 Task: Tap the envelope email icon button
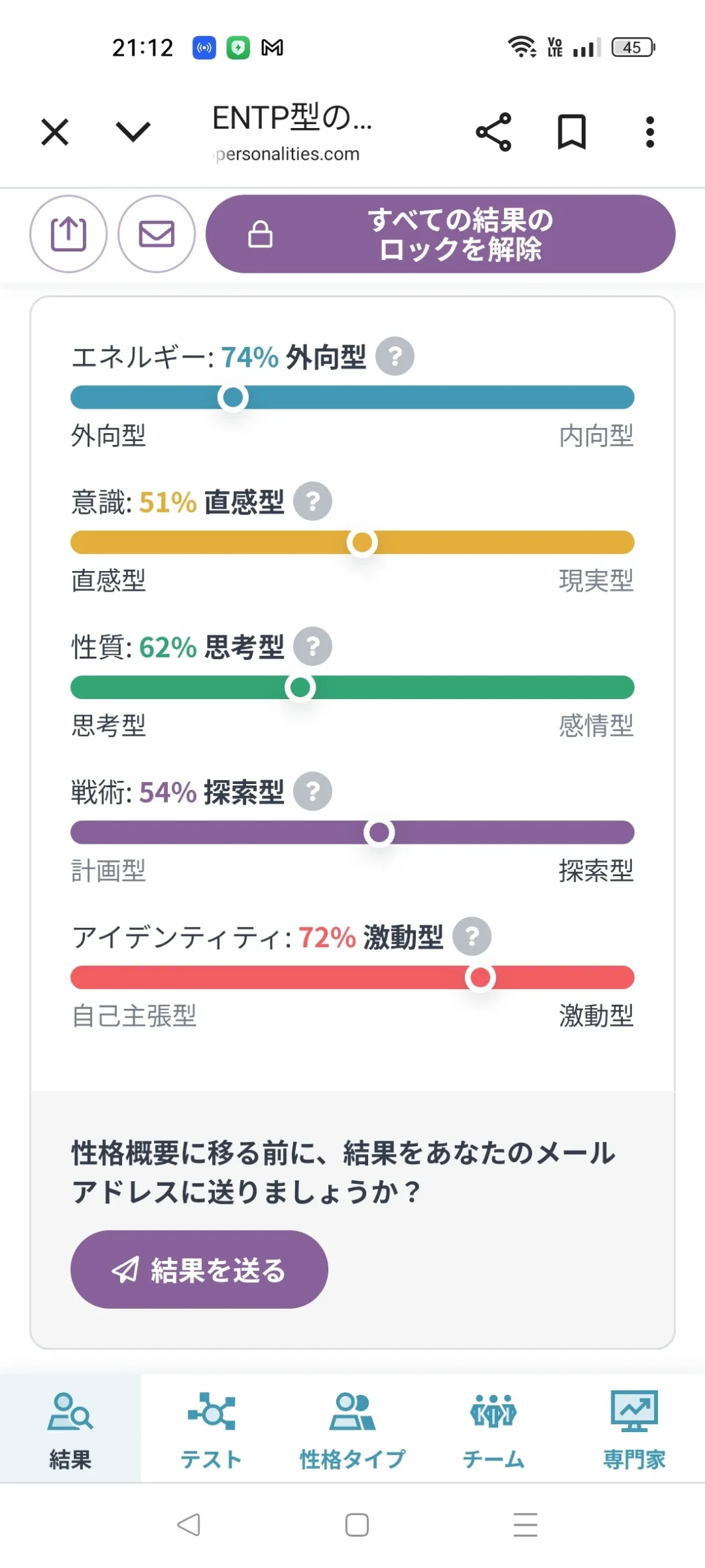click(157, 234)
